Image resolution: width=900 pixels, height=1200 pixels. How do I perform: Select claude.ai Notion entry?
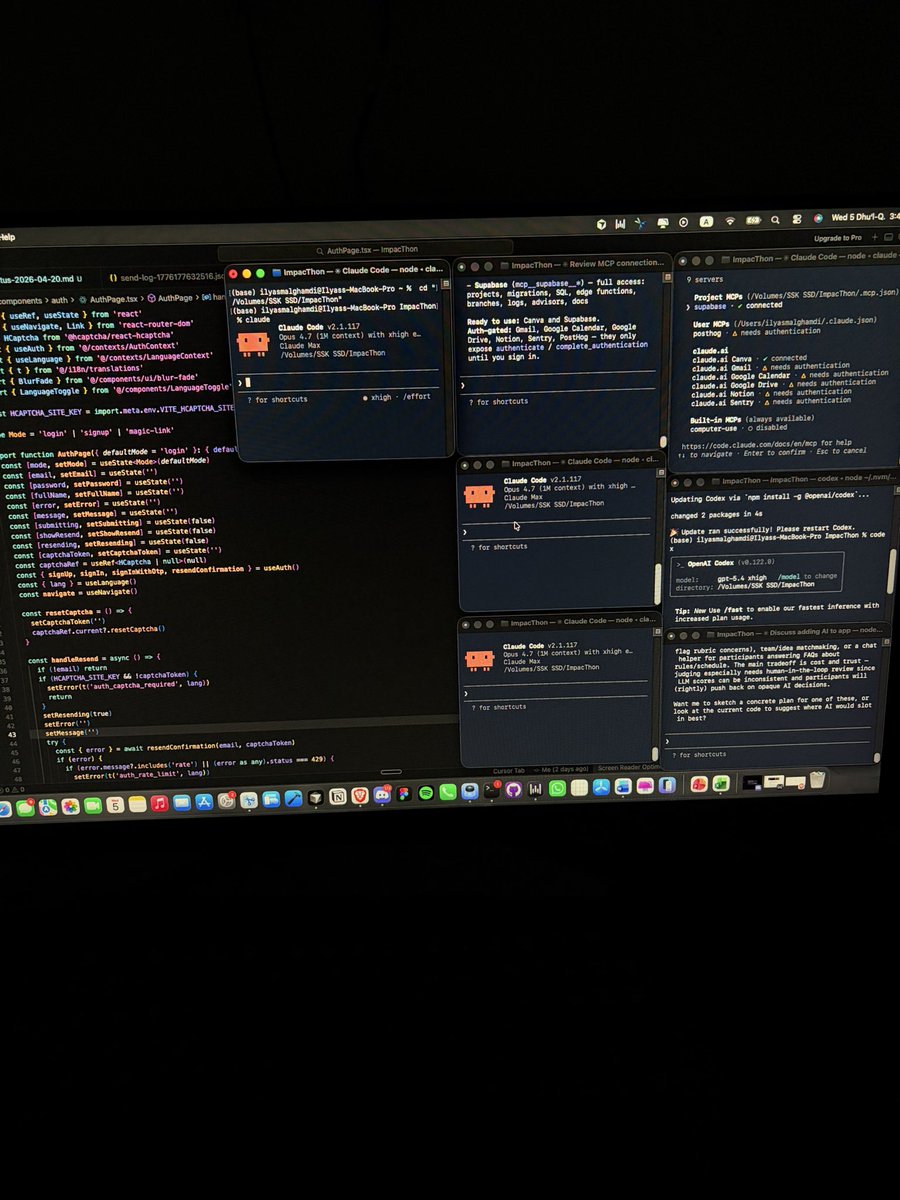pos(770,392)
